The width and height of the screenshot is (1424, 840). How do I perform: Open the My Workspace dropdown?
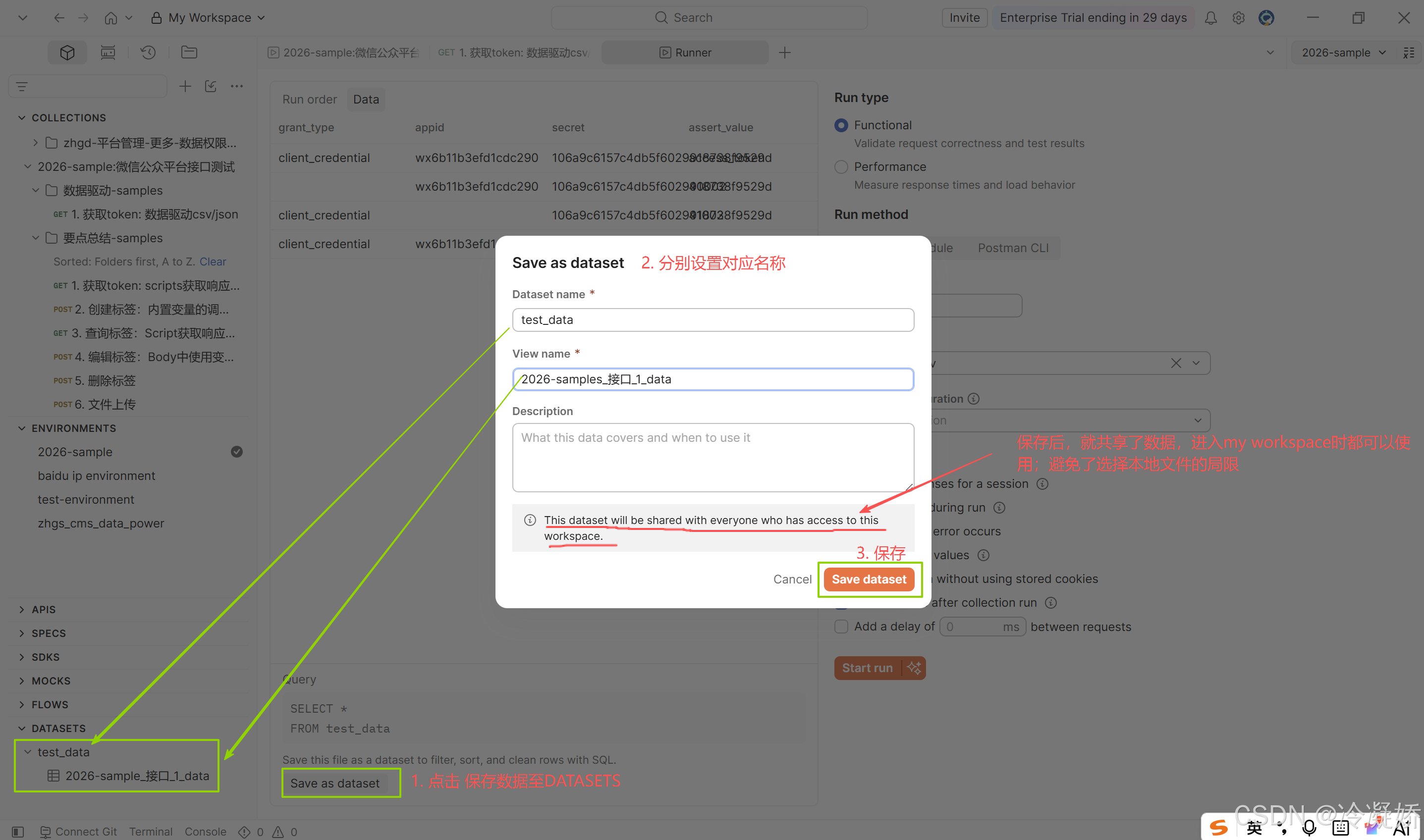[209, 17]
